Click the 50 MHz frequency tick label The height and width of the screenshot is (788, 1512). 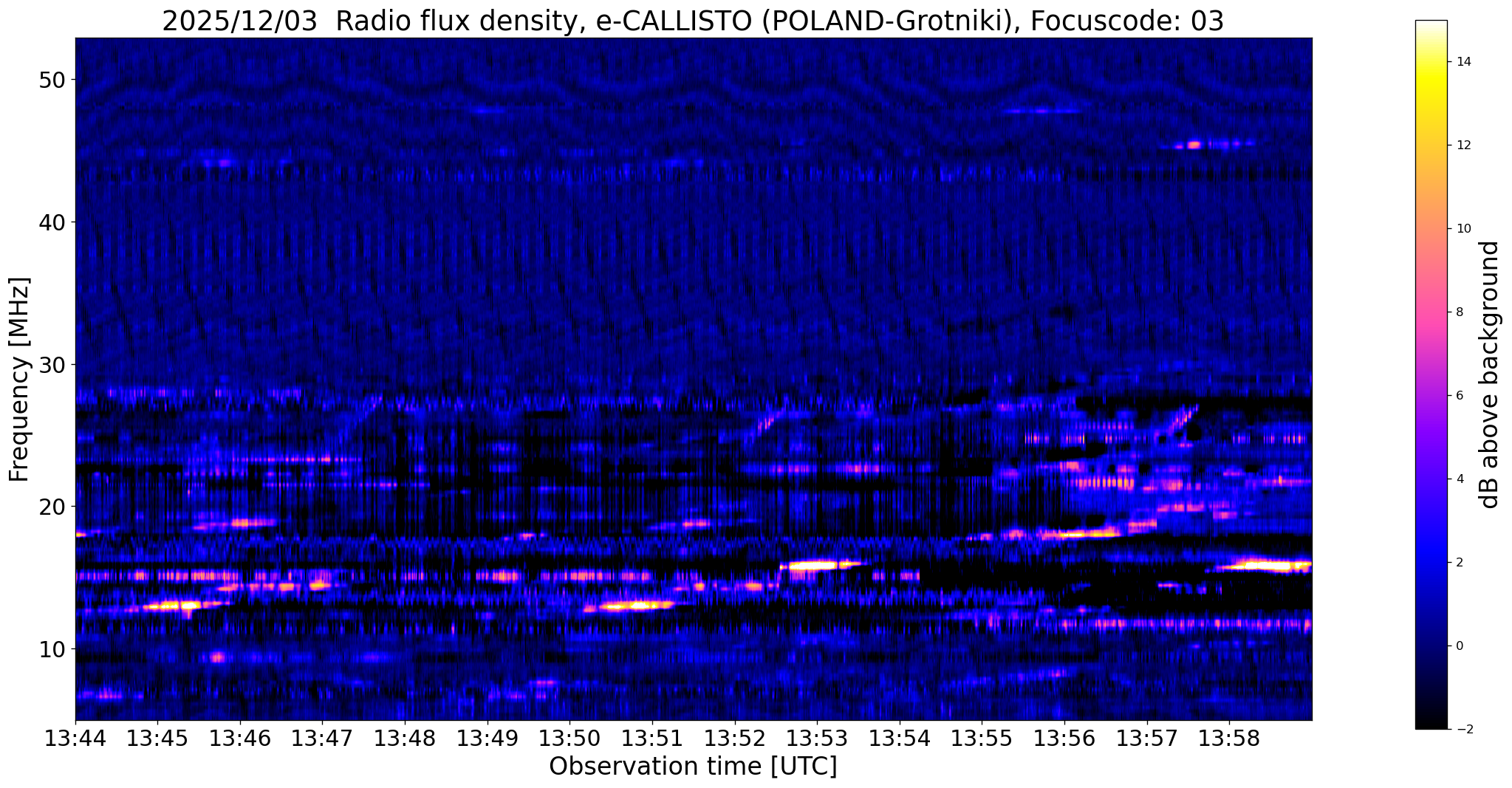click(x=52, y=80)
